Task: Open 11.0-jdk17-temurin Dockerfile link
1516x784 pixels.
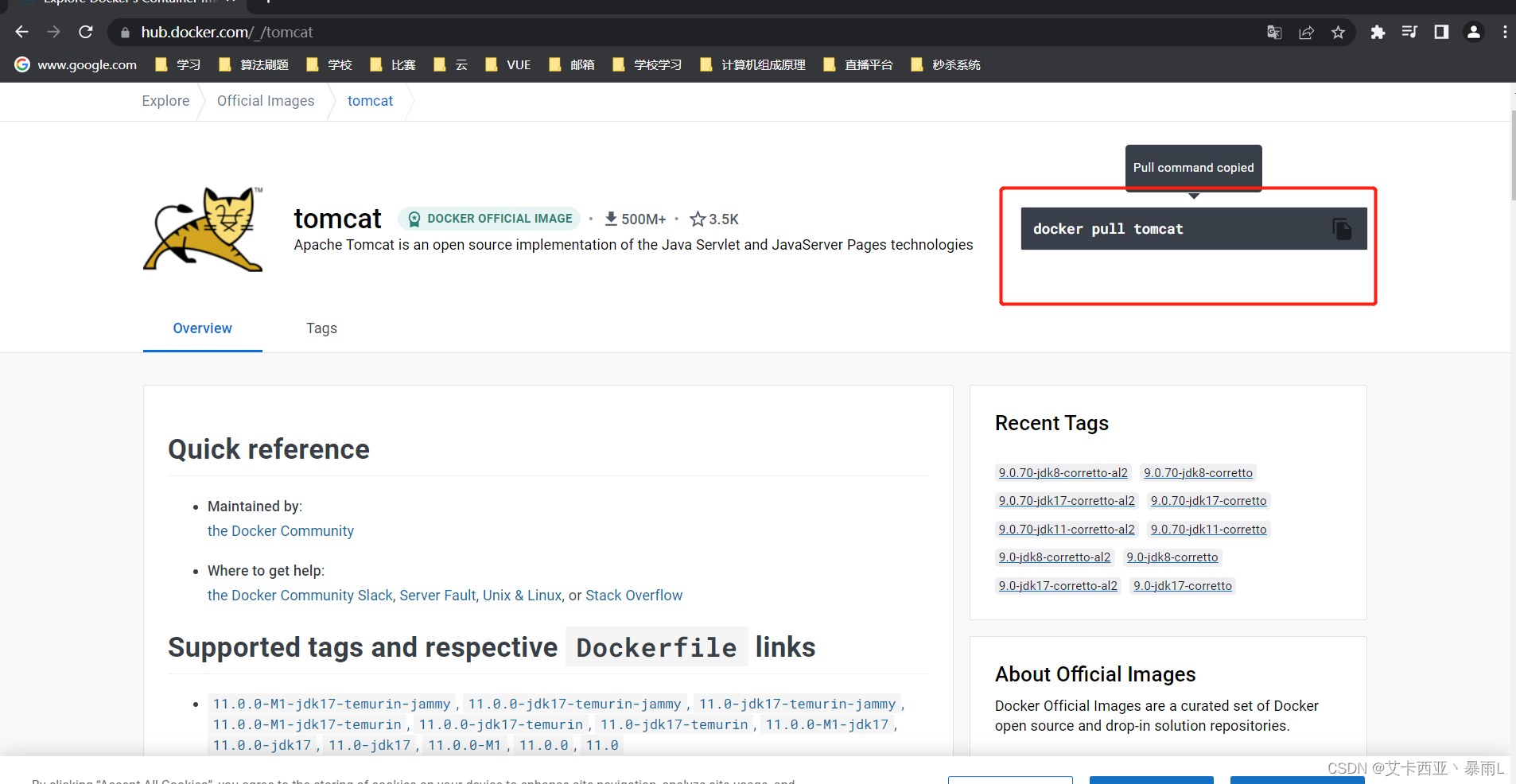Action: (x=674, y=724)
